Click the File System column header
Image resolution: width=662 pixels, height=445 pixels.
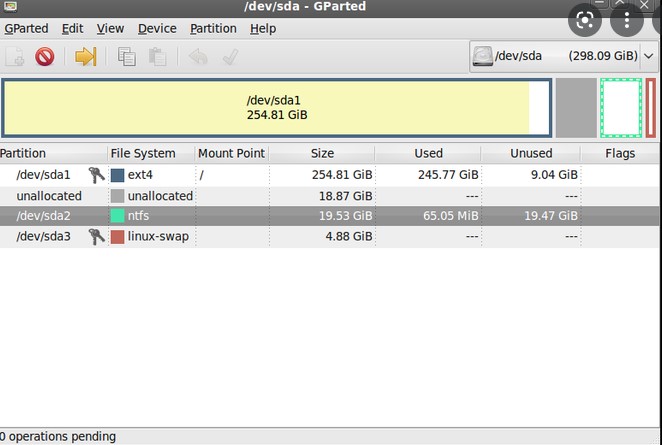pos(151,153)
